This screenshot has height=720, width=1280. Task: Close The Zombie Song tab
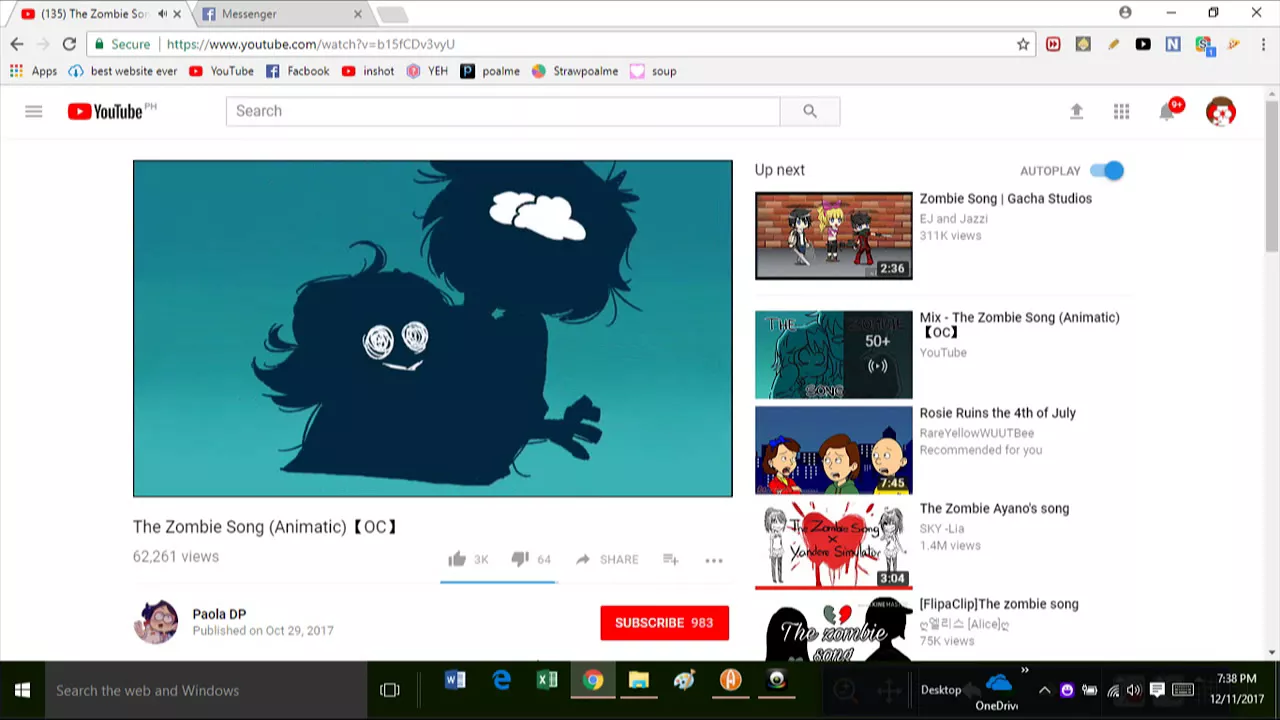click(x=177, y=14)
